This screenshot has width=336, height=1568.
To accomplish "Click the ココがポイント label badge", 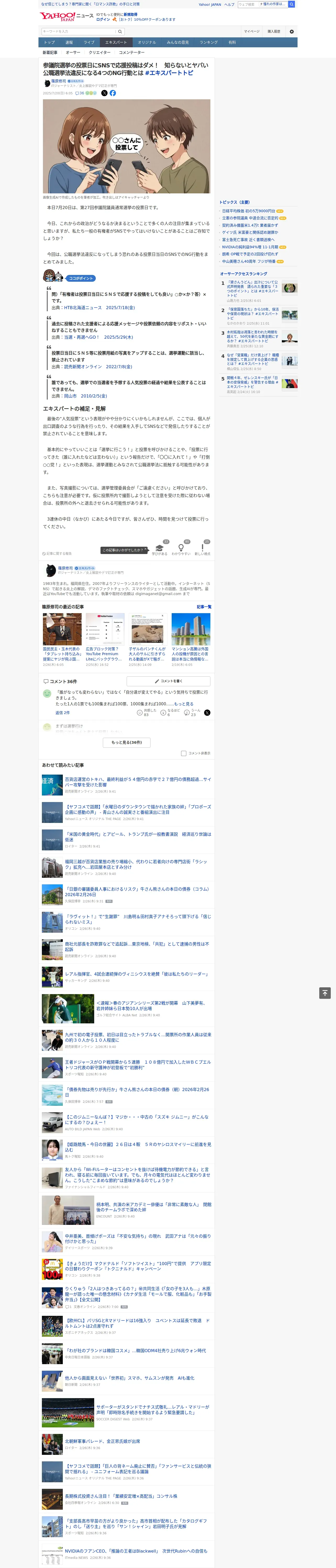I will pos(81,278).
